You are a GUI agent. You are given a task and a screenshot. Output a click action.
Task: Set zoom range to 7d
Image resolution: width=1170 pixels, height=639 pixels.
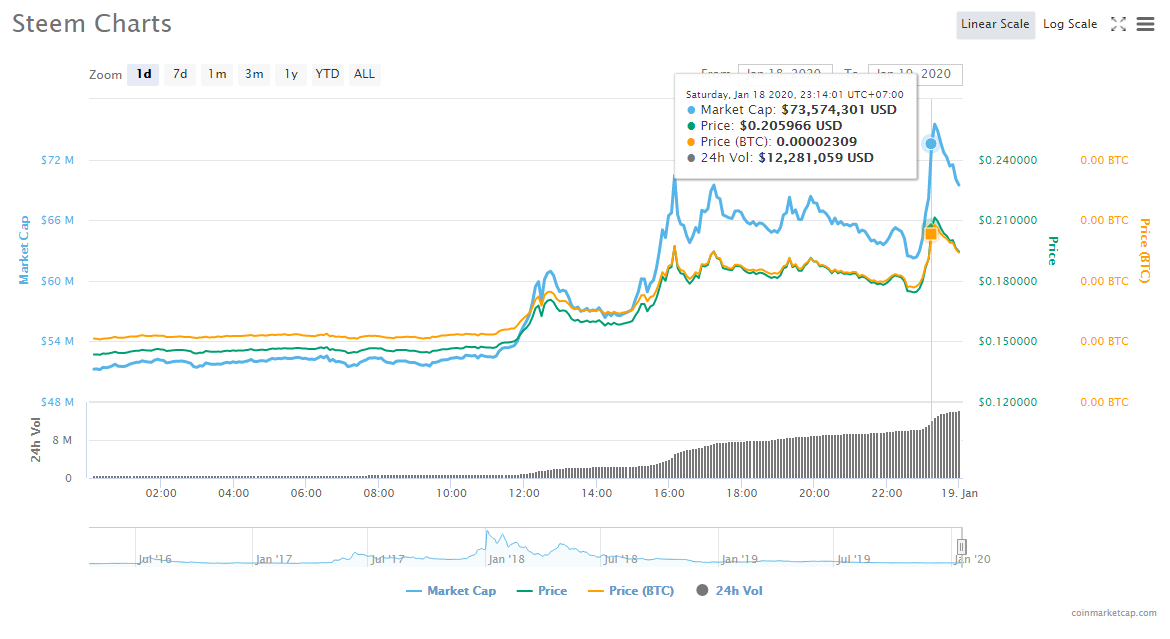(x=180, y=75)
